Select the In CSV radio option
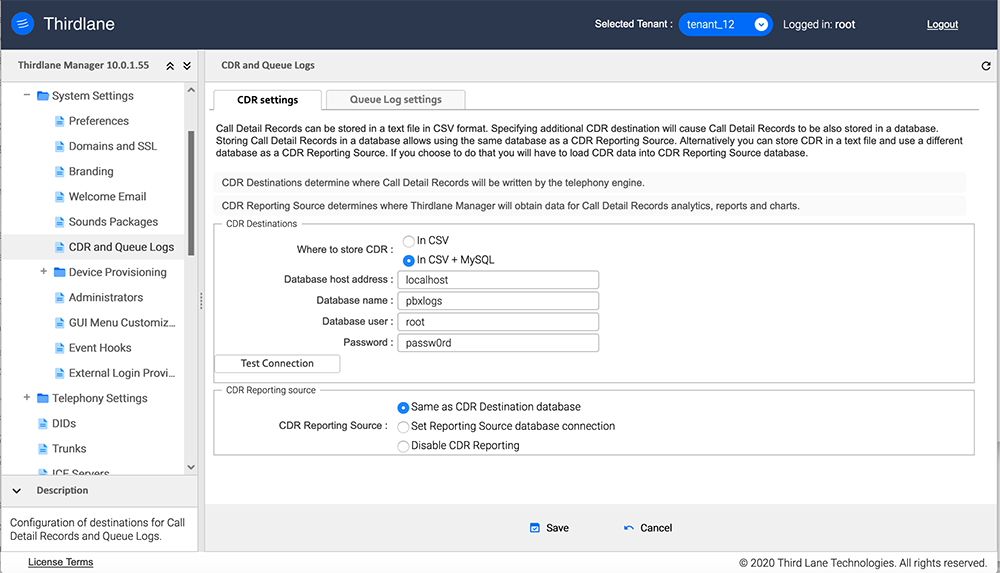This screenshot has height=573, width=1000. coord(408,241)
